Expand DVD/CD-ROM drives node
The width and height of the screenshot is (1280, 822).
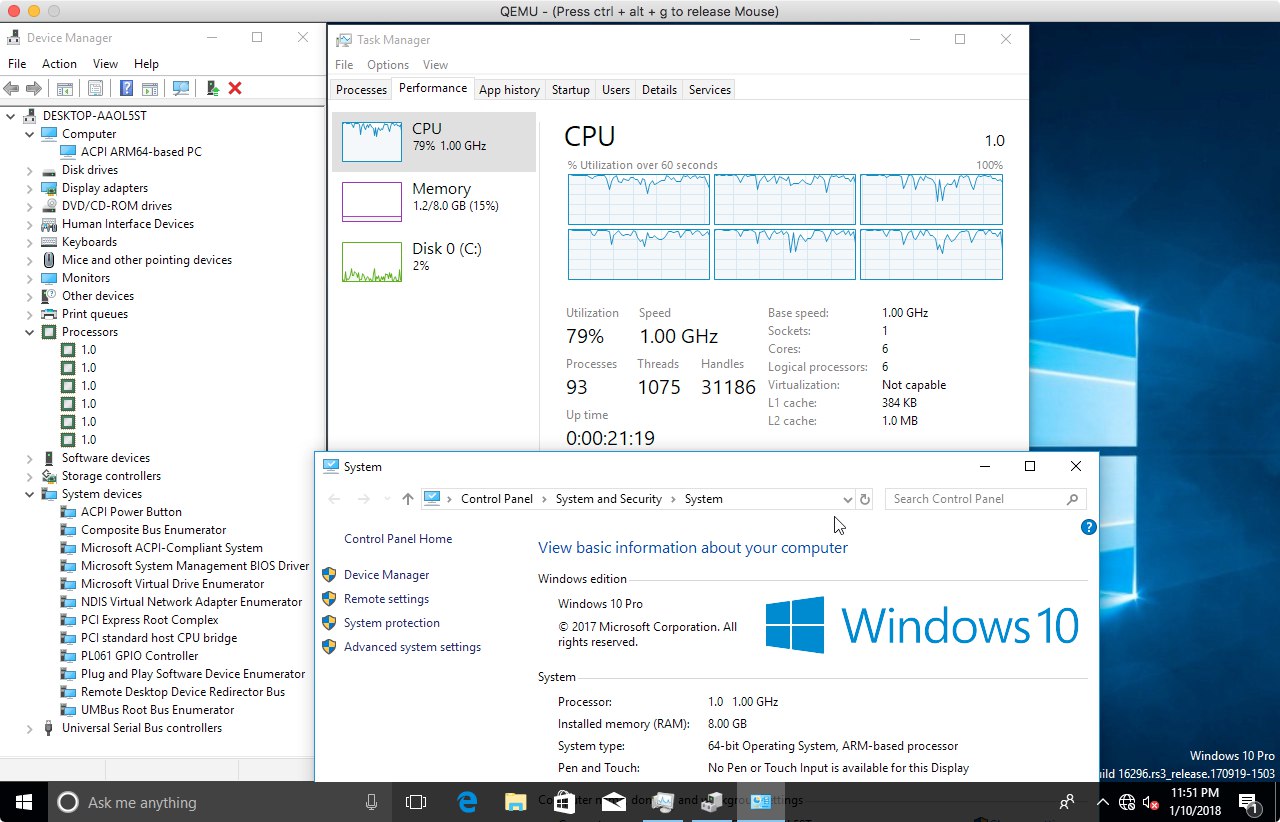point(29,206)
